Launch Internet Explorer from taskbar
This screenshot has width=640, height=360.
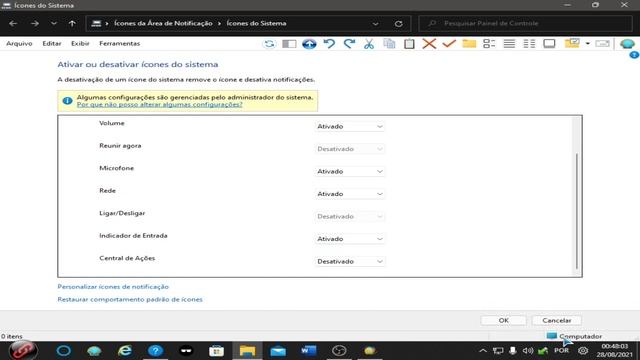[125, 351]
